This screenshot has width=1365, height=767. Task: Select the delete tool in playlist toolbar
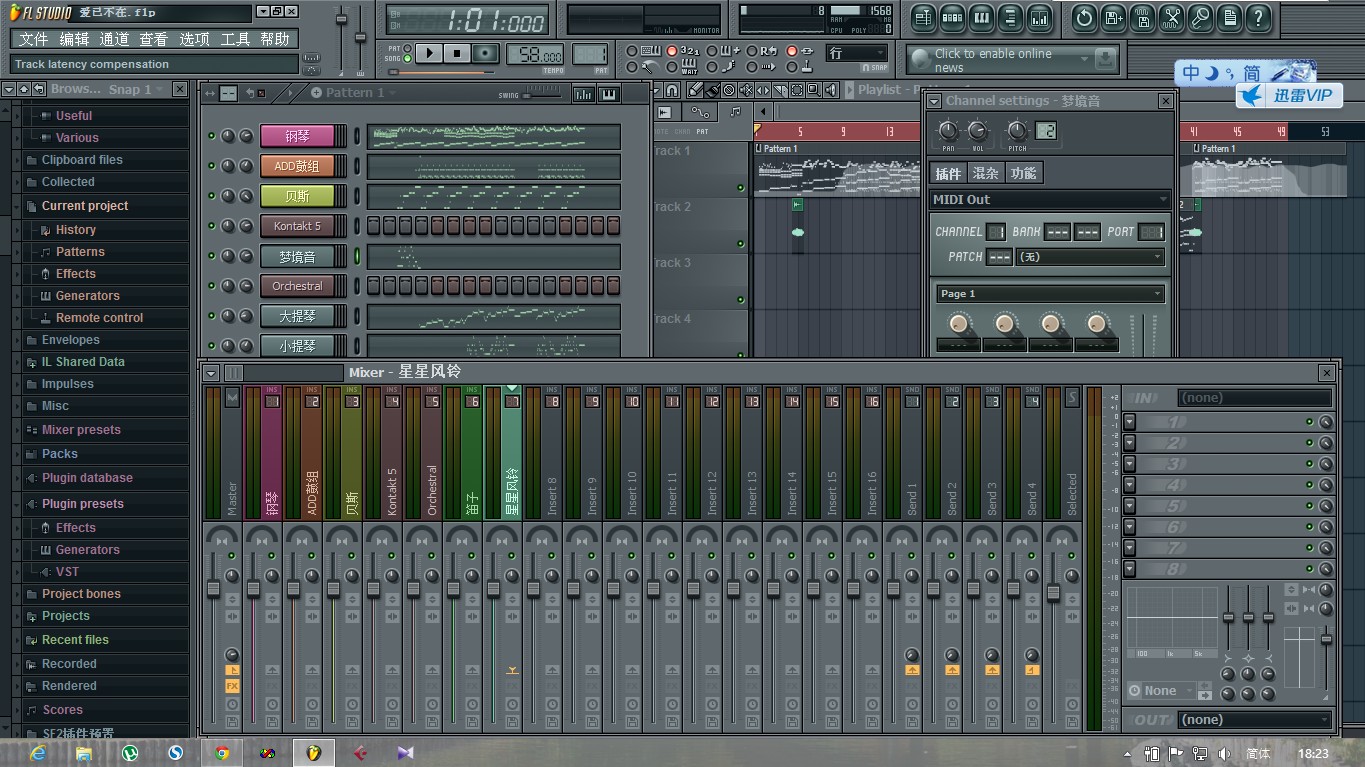729,90
